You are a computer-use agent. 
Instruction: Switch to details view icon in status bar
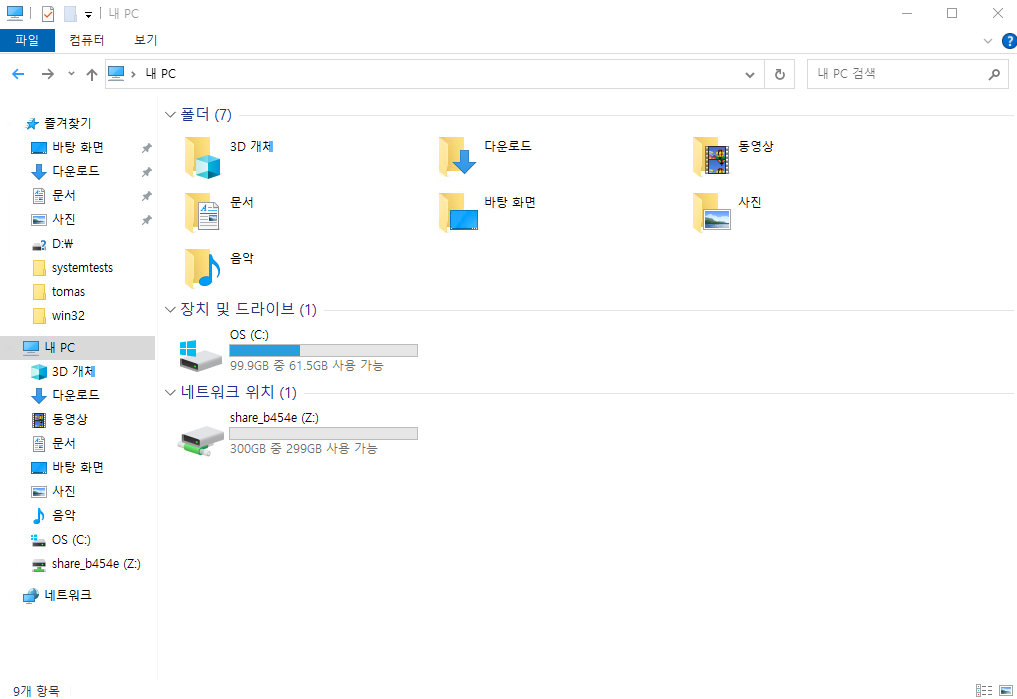pyautogui.click(x=984, y=691)
